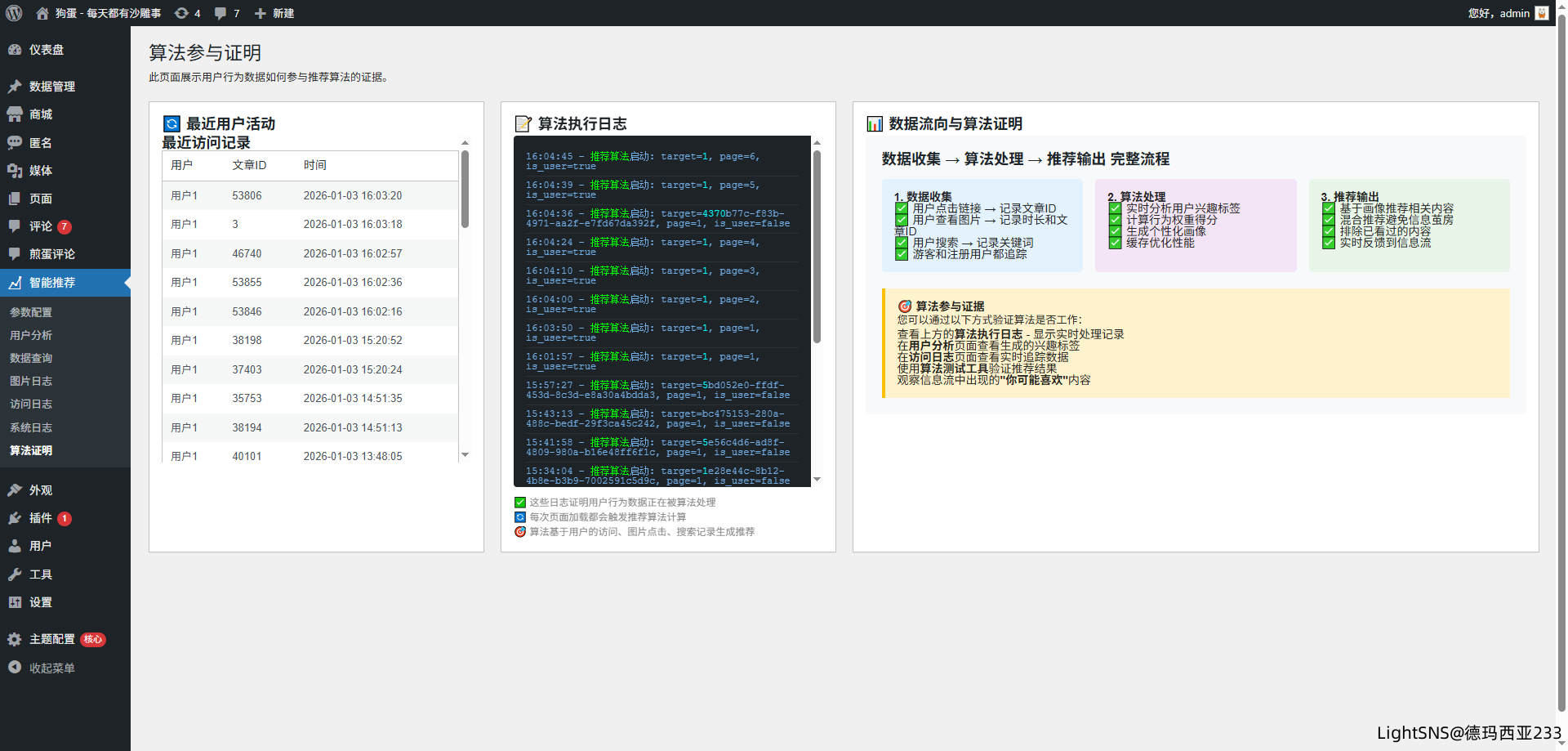Open 用户分析 submenu link
The width and height of the screenshot is (1568, 751).
(x=31, y=335)
